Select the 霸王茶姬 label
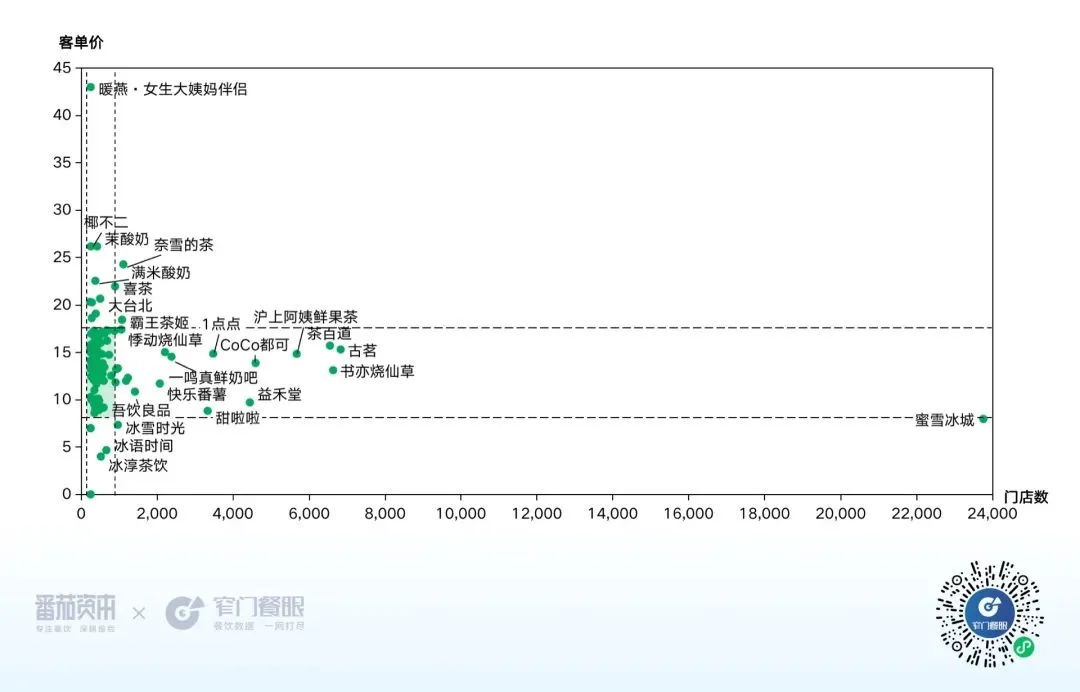The width and height of the screenshot is (1080, 692). [159, 322]
